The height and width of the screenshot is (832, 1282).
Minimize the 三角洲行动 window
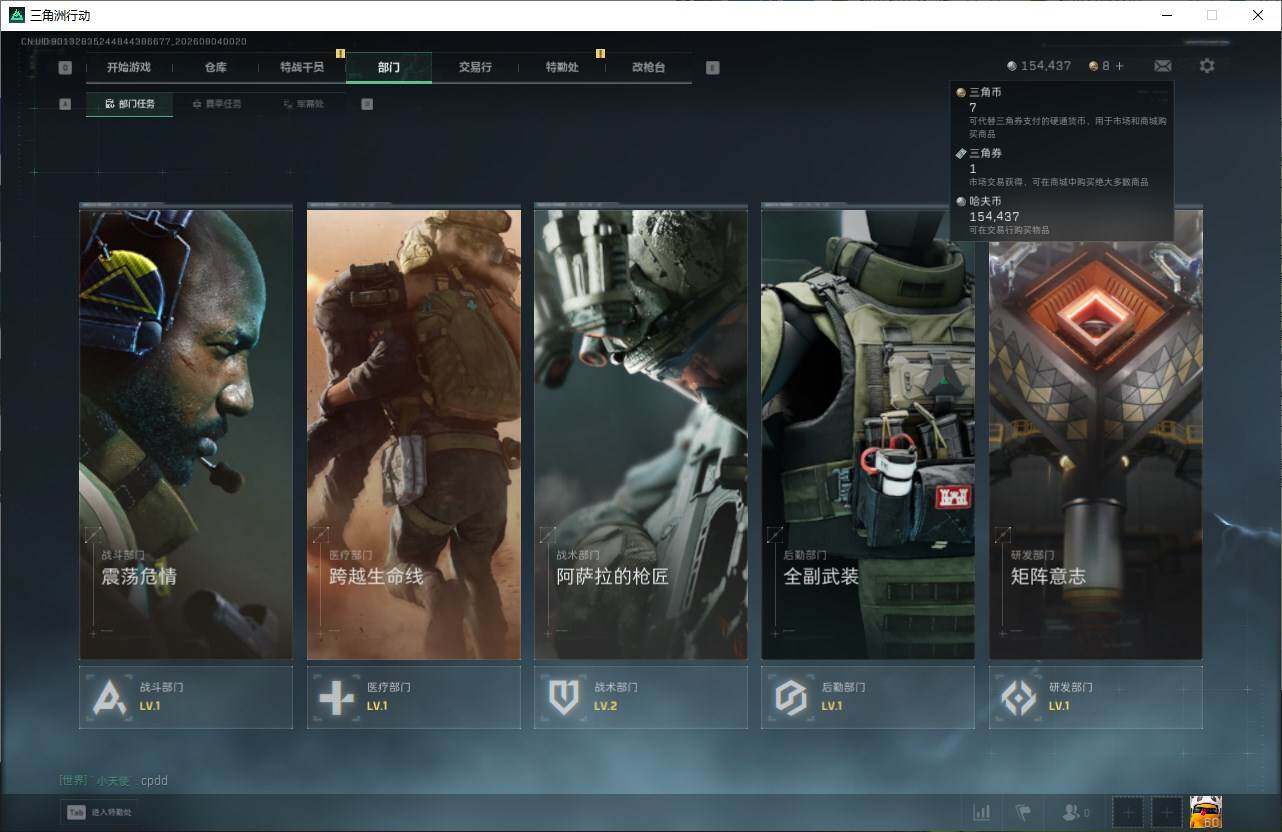[x=1167, y=15]
